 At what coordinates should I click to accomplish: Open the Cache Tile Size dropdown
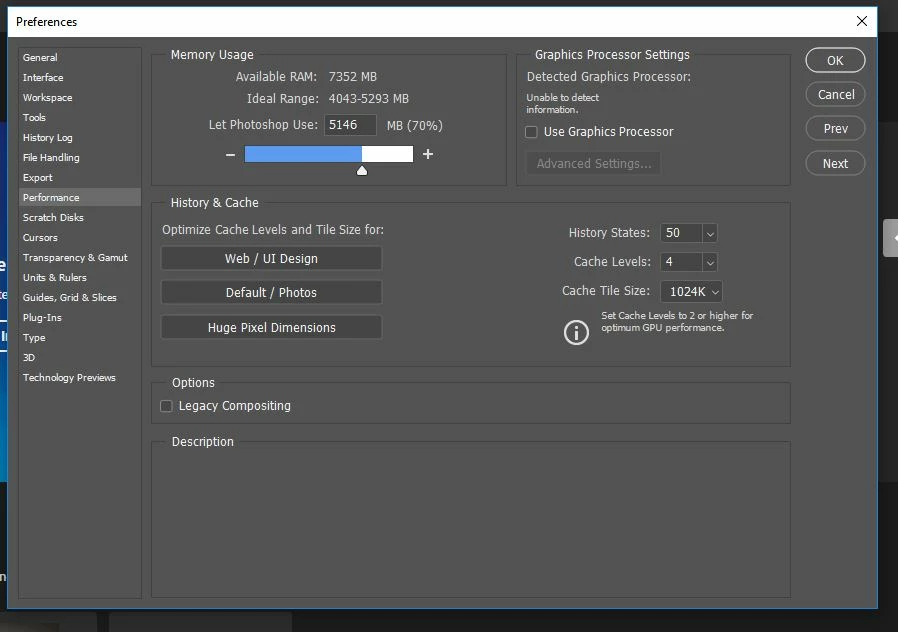click(691, 291)
